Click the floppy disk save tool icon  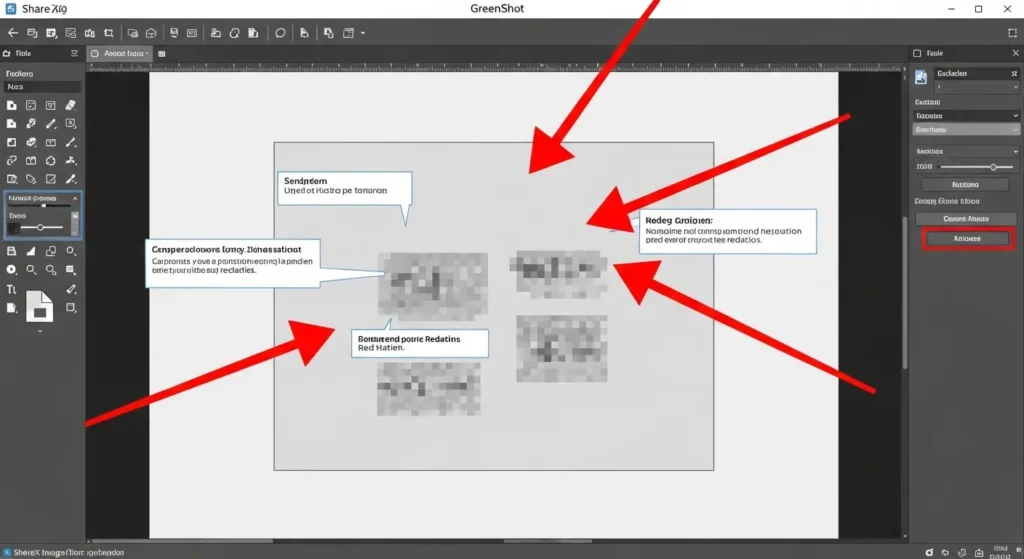point(11,251)
